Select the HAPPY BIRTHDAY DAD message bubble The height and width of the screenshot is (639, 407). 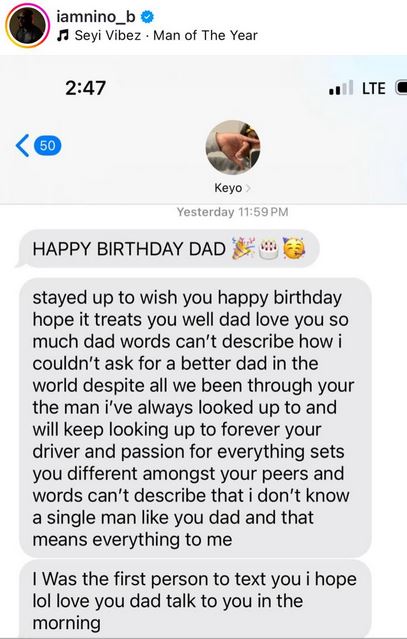[168, 249]
